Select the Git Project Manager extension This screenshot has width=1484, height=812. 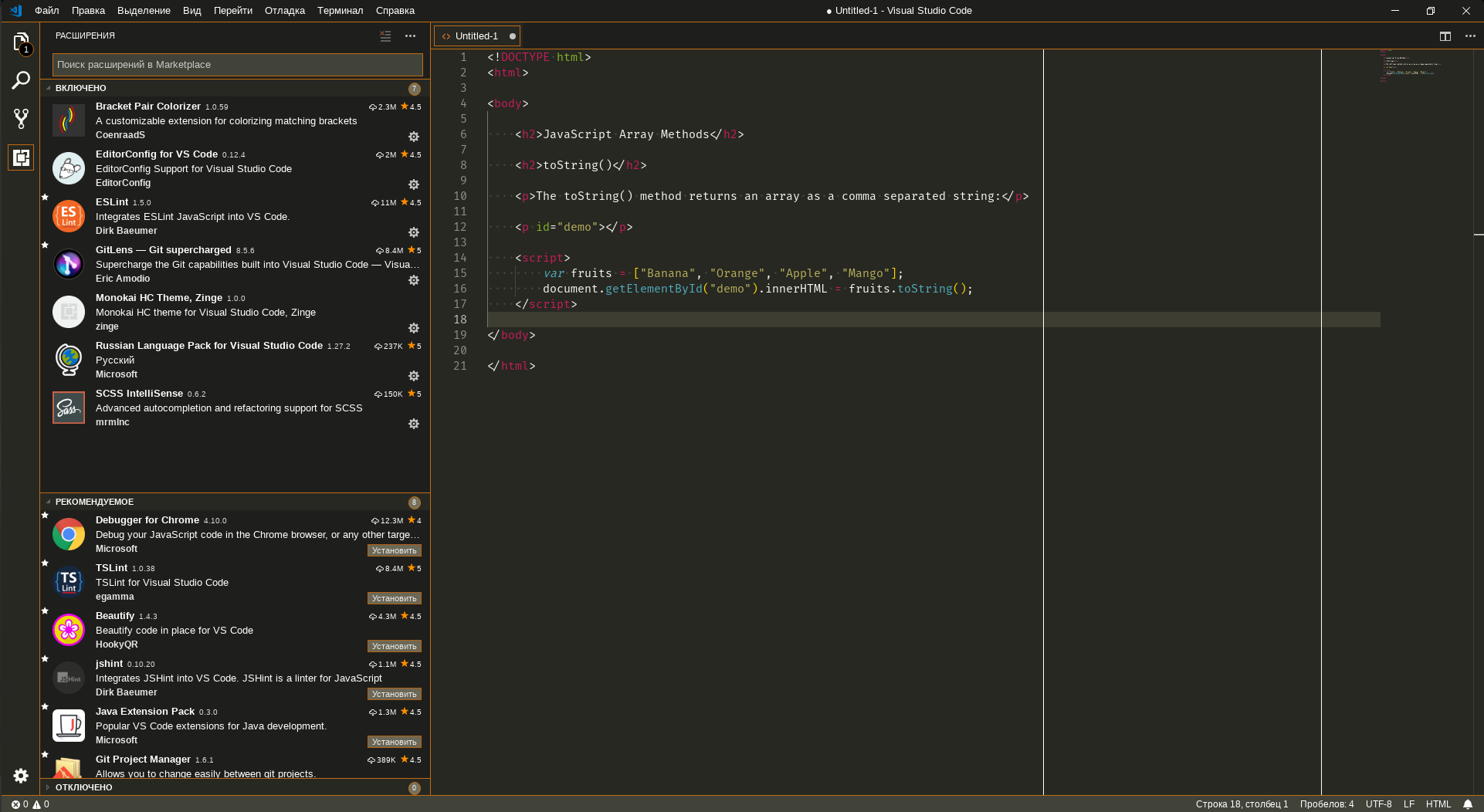(235, 766)
